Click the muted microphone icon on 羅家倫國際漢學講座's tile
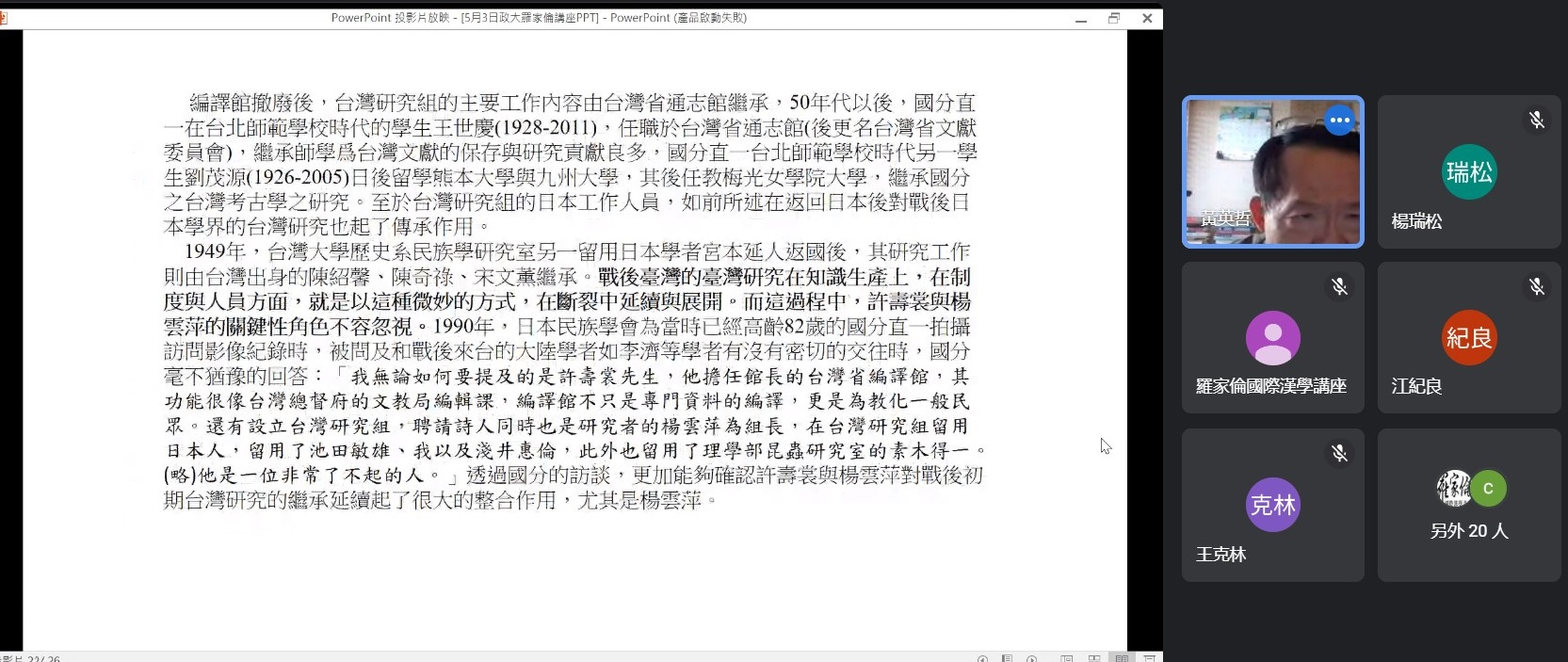 tap(1339, 286)
